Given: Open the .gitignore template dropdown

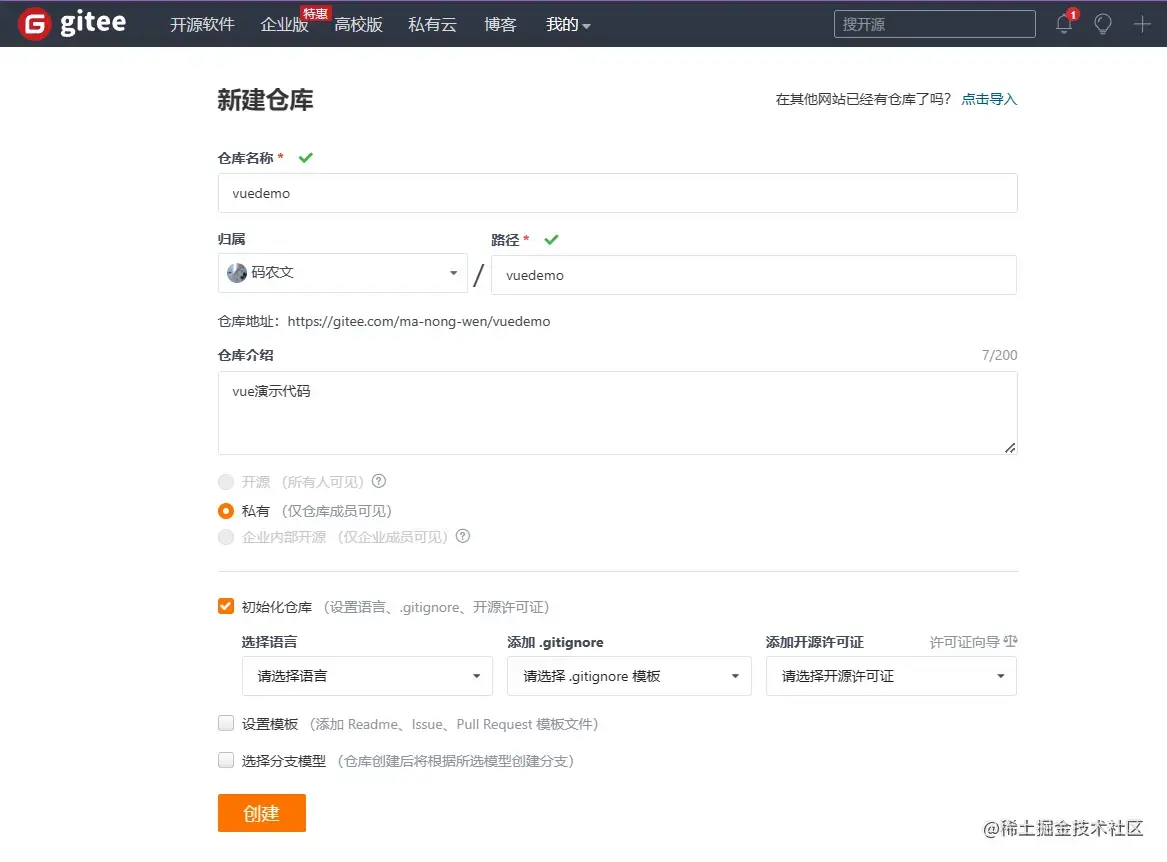Looking at the screenshot, I should [x=629, y=676].
